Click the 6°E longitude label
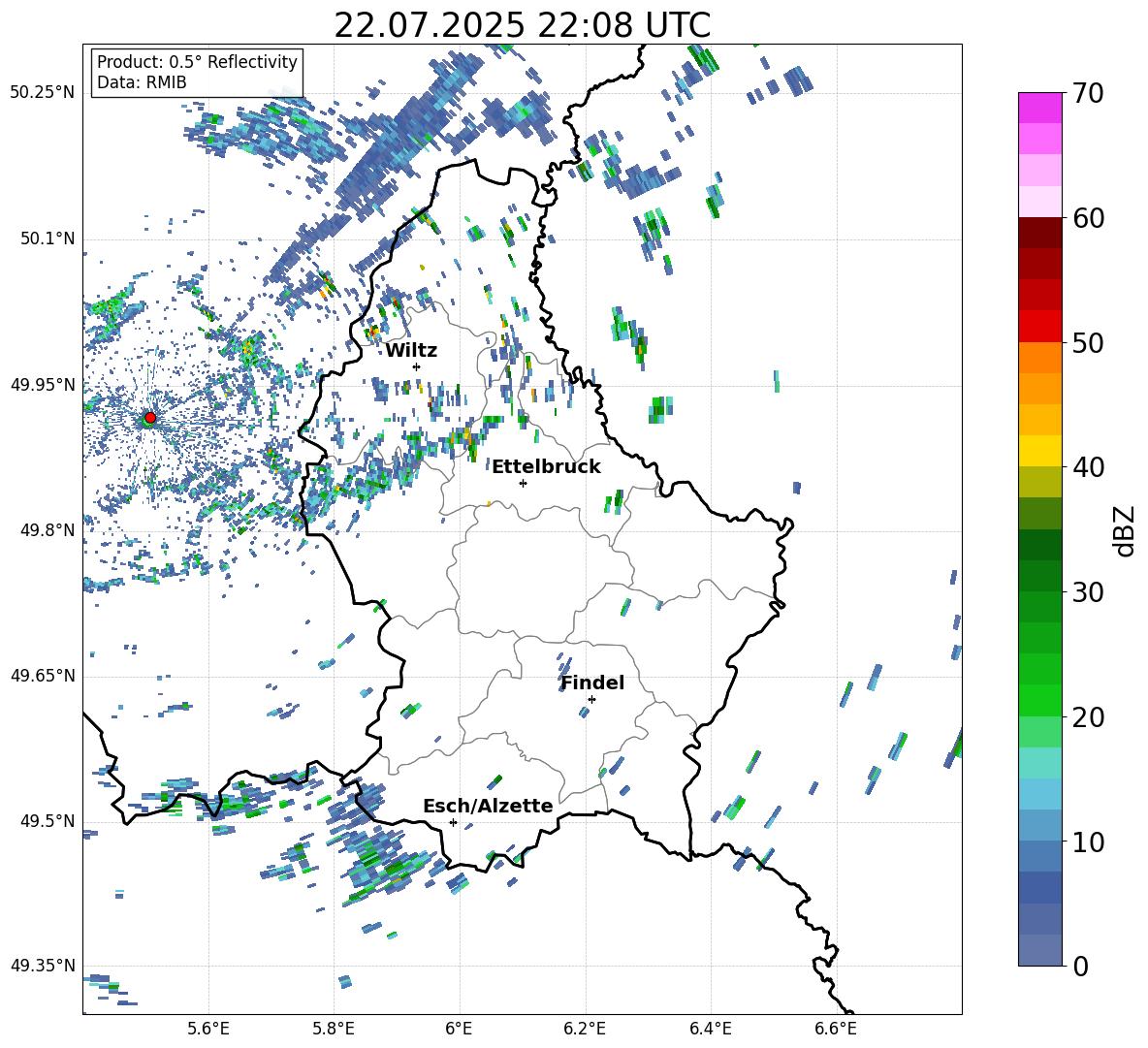Image resolution: width=1148 pixels, height=1048 pixels. coord(459,1029)
